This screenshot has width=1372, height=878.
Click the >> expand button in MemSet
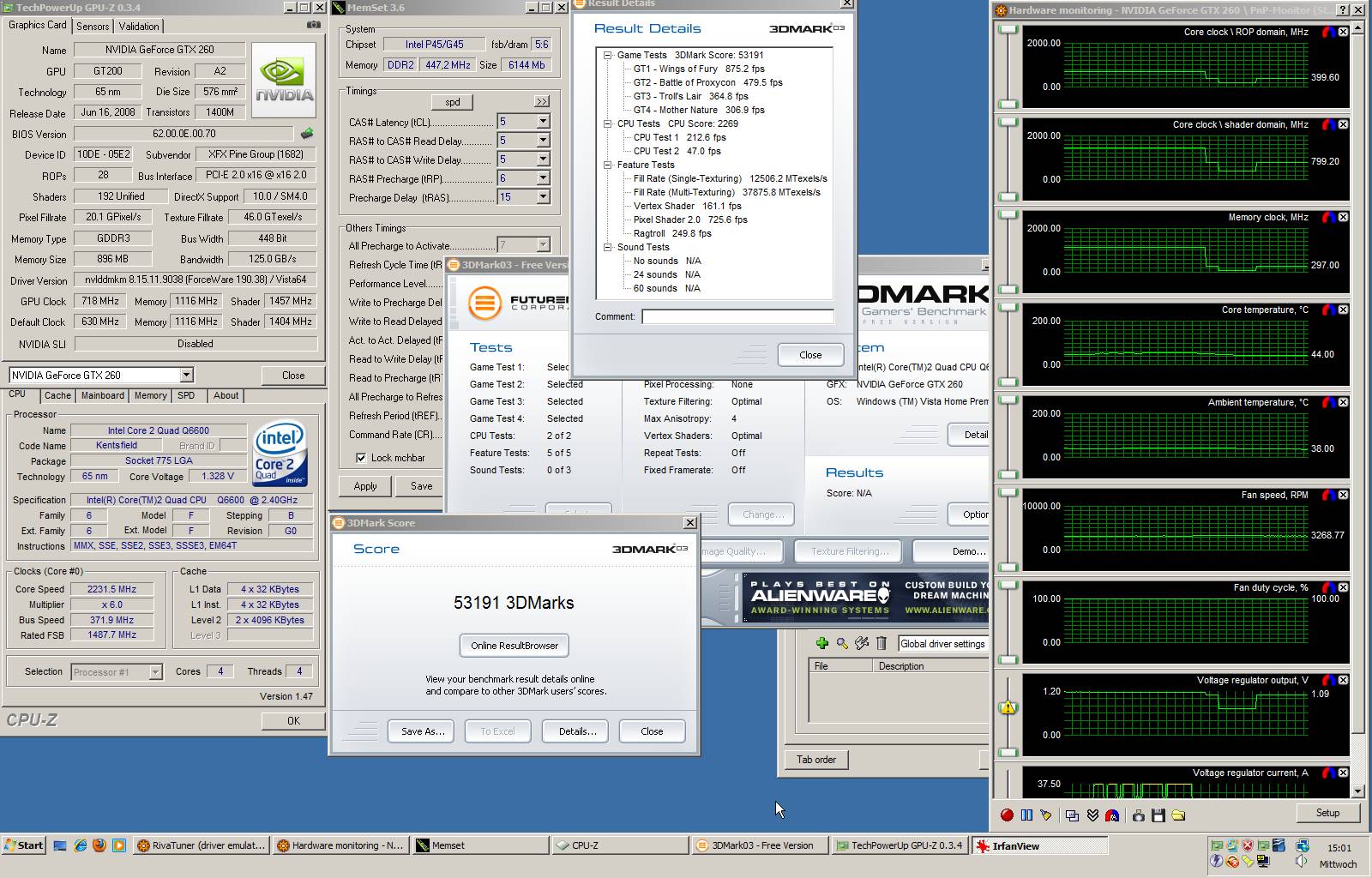[542, 102]
